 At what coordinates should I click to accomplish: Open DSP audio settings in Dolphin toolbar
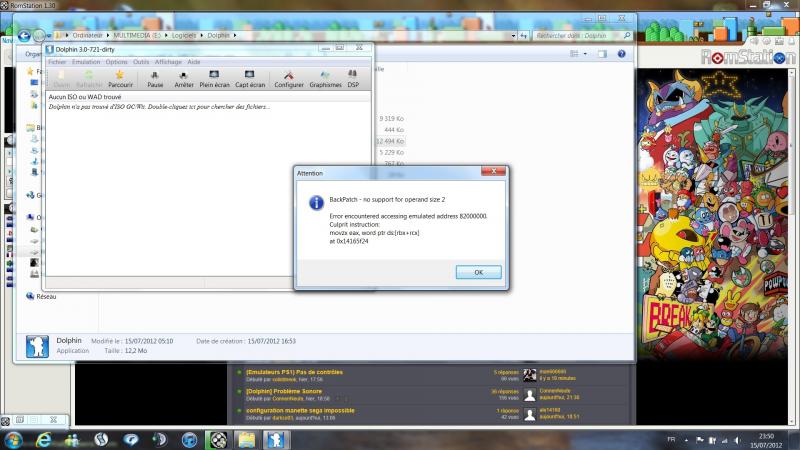[x=353, y=79]
